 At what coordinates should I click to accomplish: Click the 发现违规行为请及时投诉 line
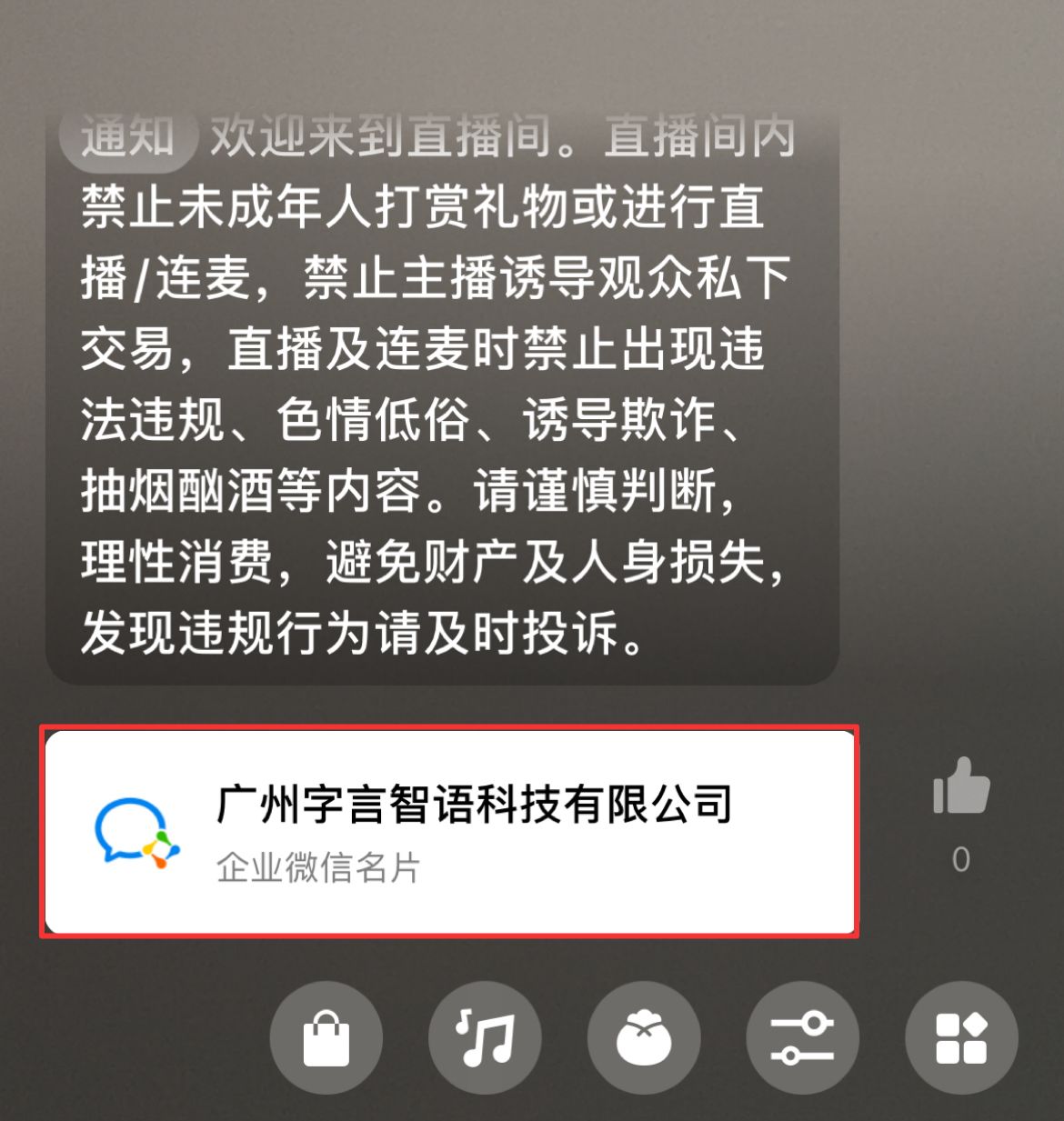[x=364, y=633]
